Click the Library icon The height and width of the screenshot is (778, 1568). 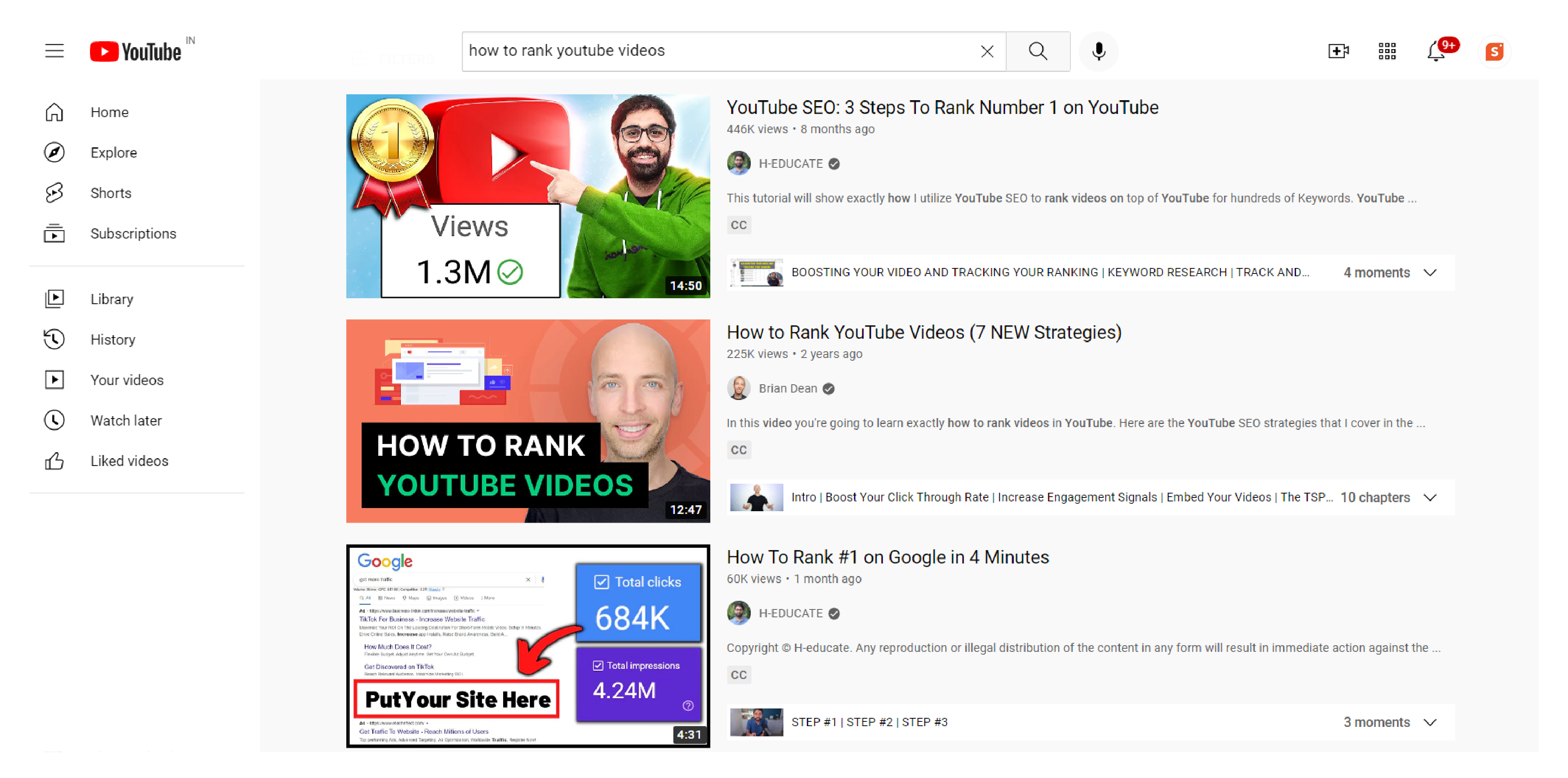(x=54, y=299)
